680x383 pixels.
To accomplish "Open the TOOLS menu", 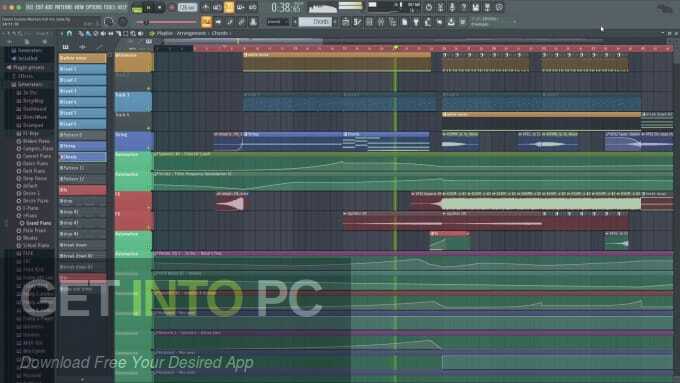I will tap(110, 7).
